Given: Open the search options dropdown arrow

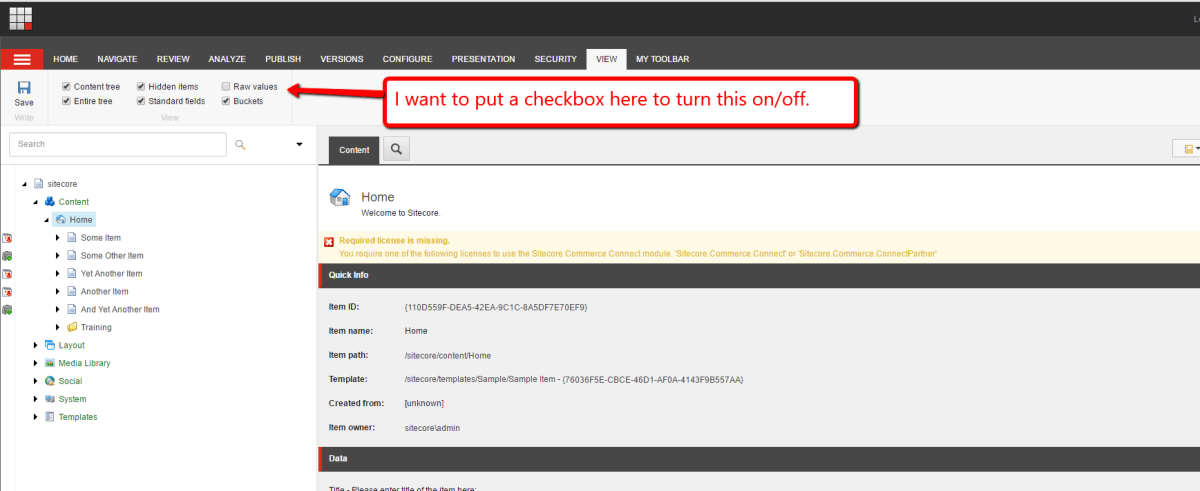Looking at the screenshot, I should pyautogui.click(x=299, y=145).
